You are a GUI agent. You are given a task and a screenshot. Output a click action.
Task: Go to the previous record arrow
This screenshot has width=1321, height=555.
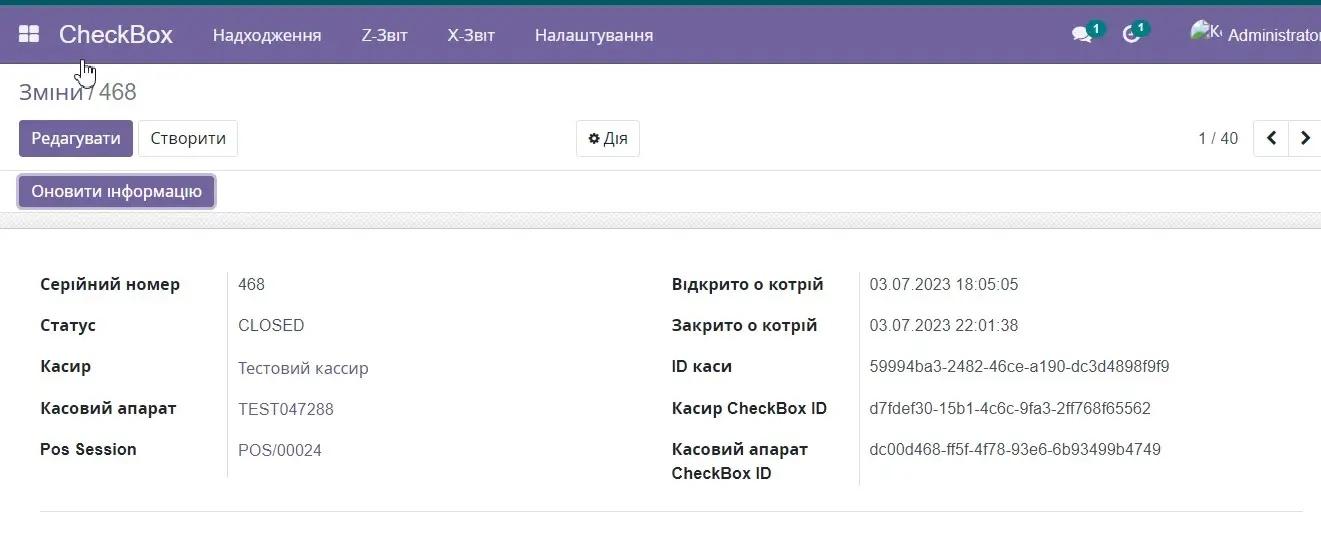click(x=1271, y=138)
